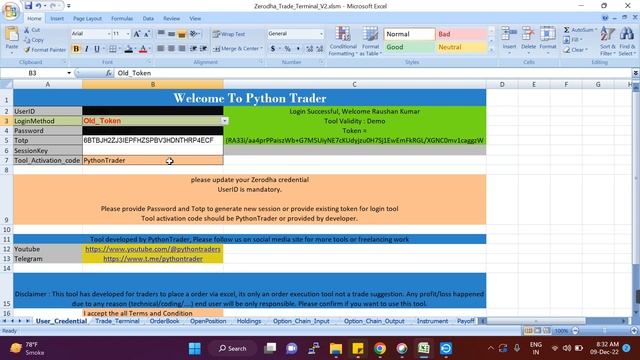Undo last action in Quick Access toolbar
The image size is (640, 360).
point(38,6)
